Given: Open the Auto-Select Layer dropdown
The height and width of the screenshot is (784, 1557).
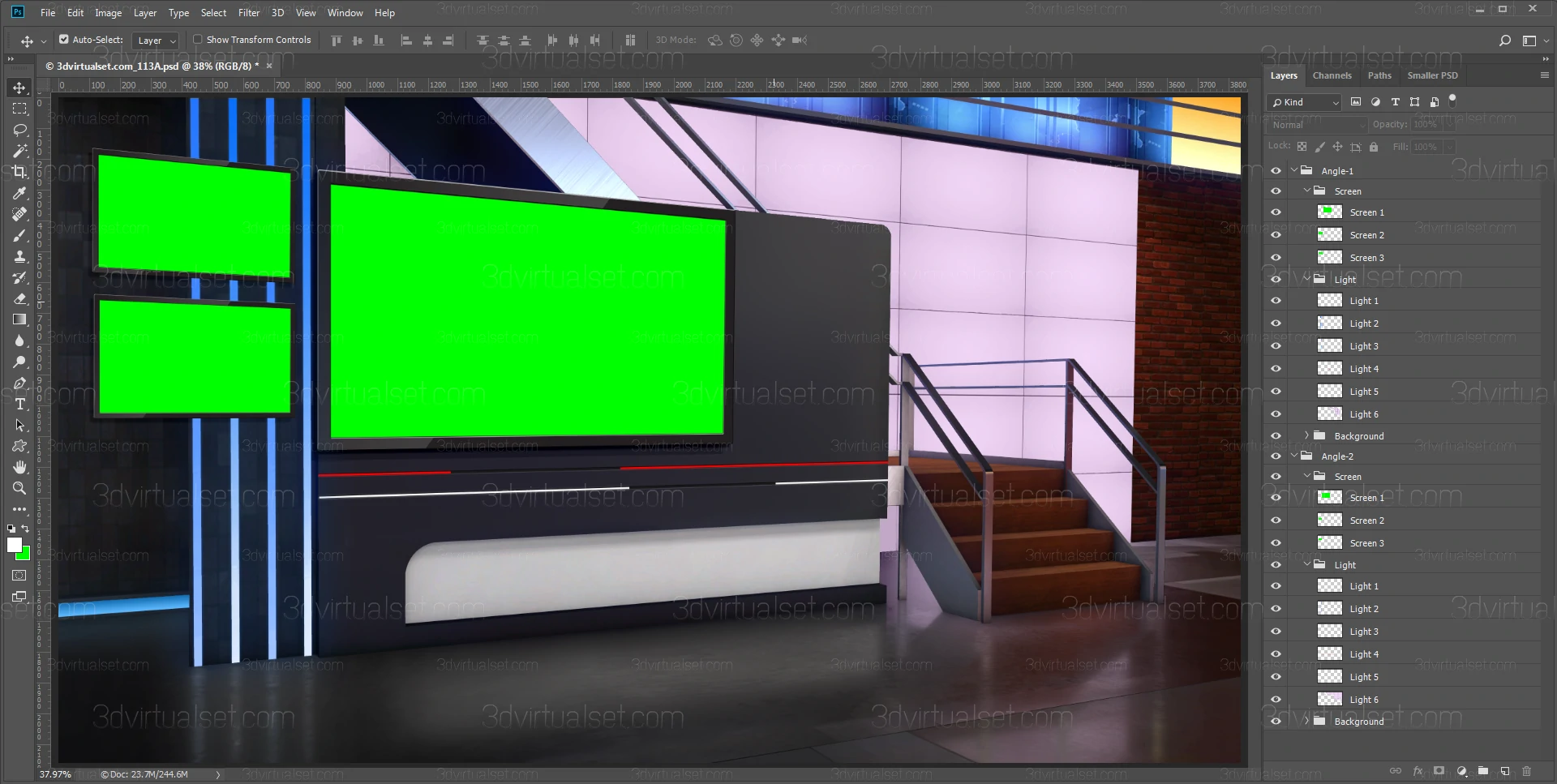Looking at the screenshot, I should click(155, 41).
